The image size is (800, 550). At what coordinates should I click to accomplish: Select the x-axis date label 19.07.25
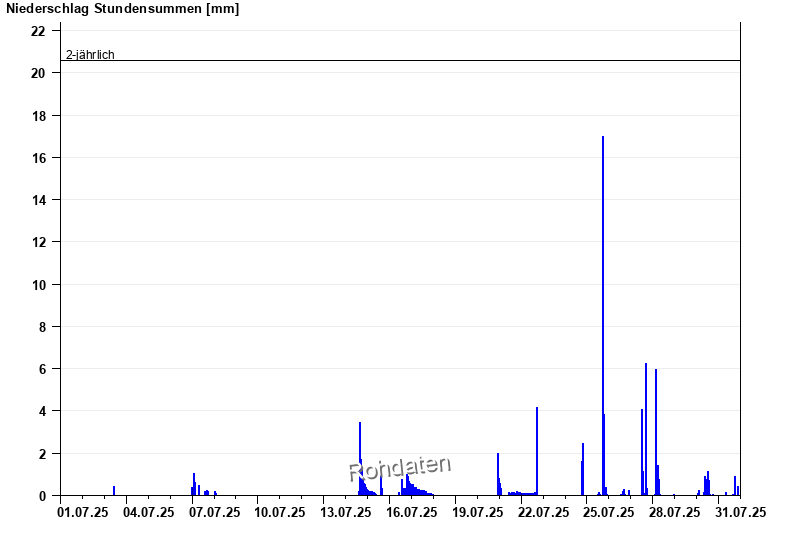click(x=477, y=513)
